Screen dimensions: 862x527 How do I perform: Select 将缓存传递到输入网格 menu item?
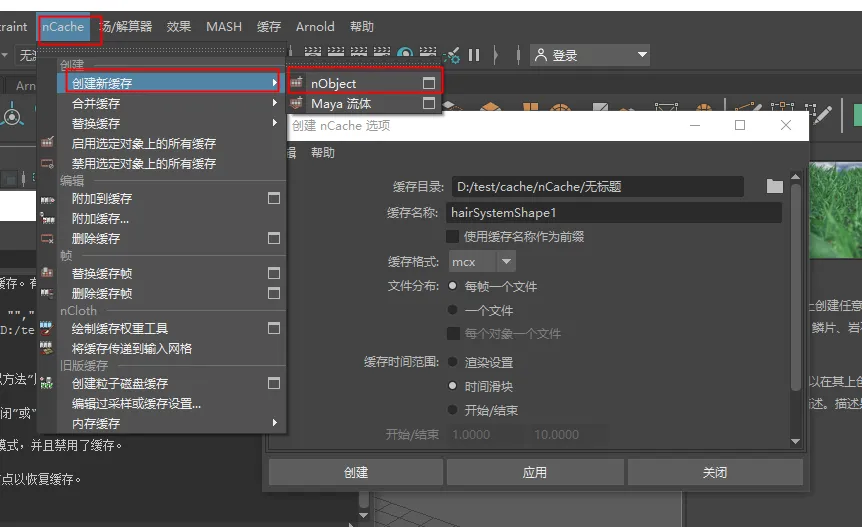pyautogui.click(x=131, y=349)
